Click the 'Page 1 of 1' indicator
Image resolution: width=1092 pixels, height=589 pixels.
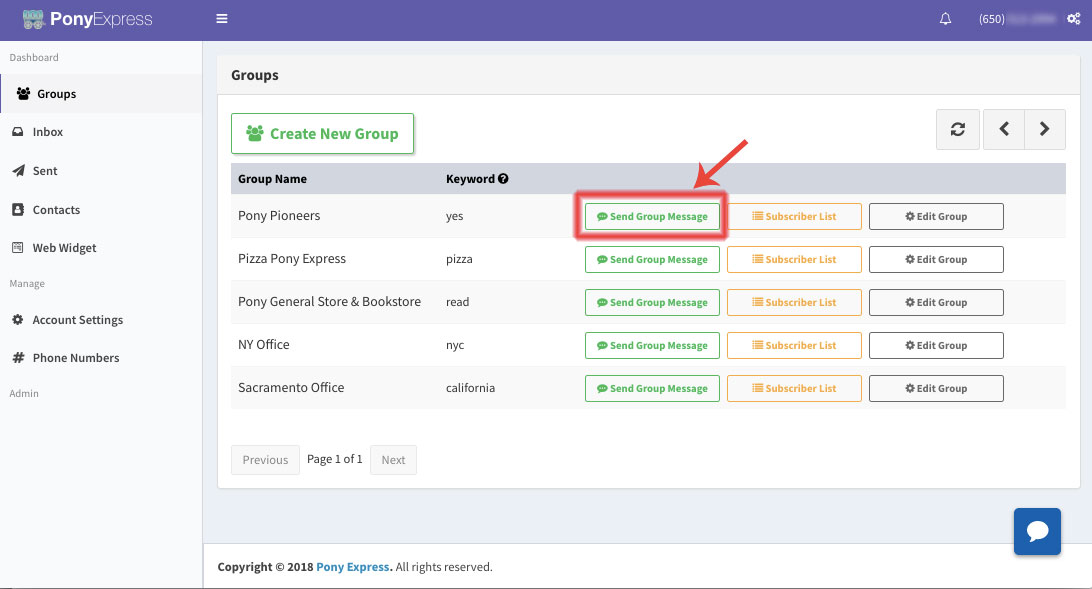click(335, 459)
